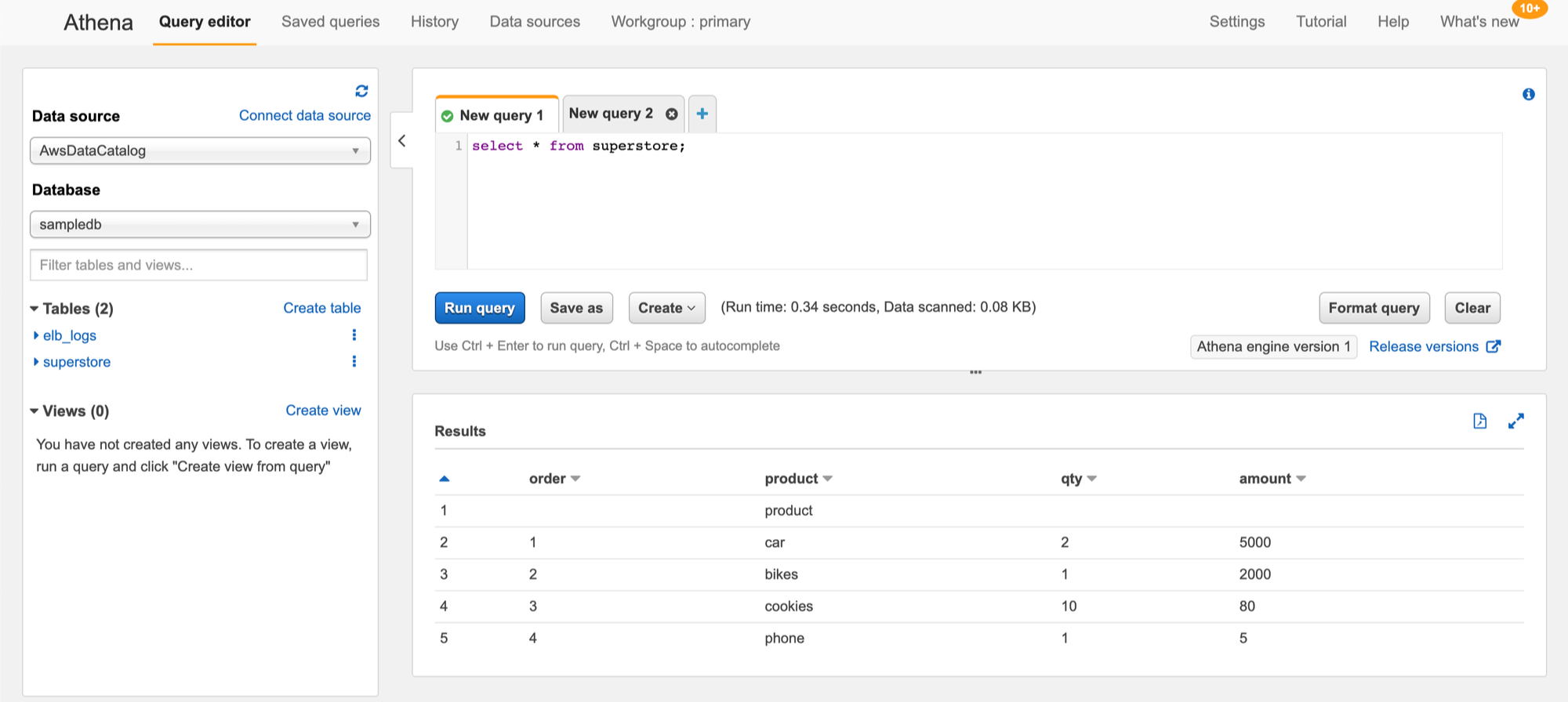Screen dimensions: 1568x702
Task: Close the New query 2 tab
Action: (672, 114)
